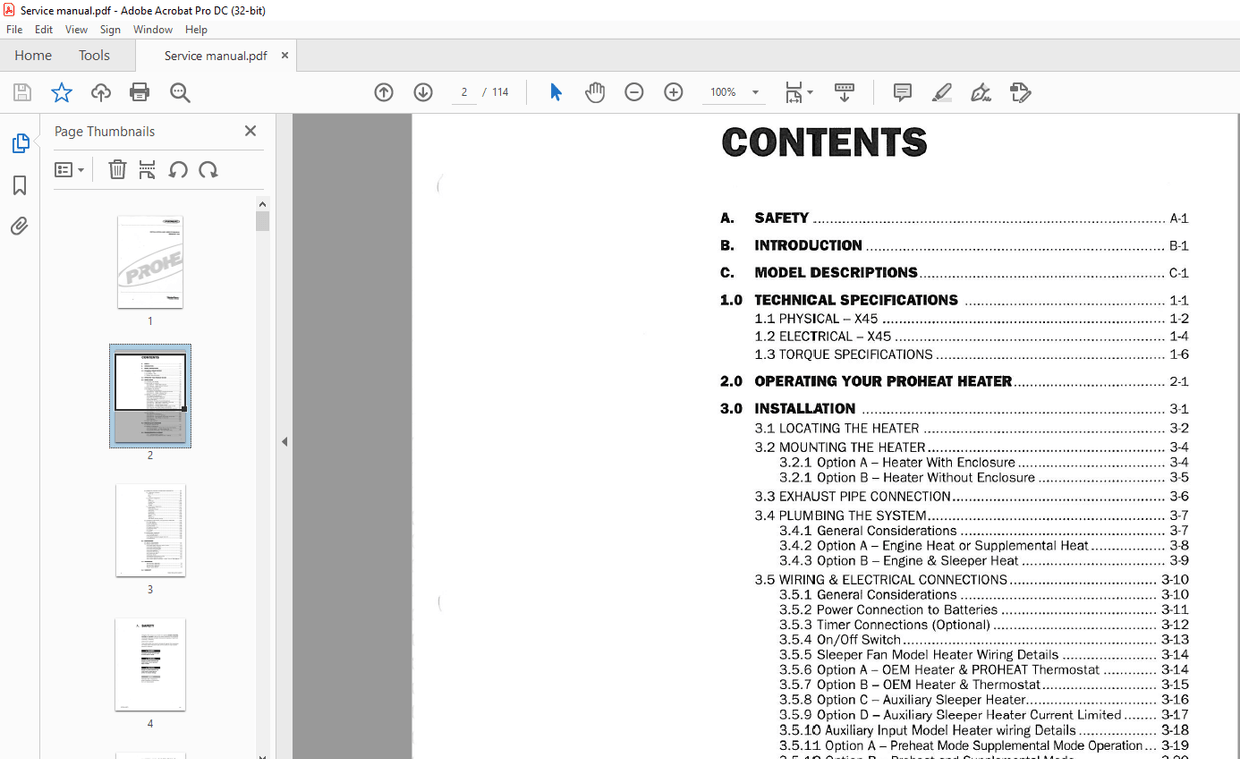Toggle the Bookmarks sidebar panel
Image resolution: width=1240 pixels, height=759 pixels.
pyautogui.click(x=21, y=185)
